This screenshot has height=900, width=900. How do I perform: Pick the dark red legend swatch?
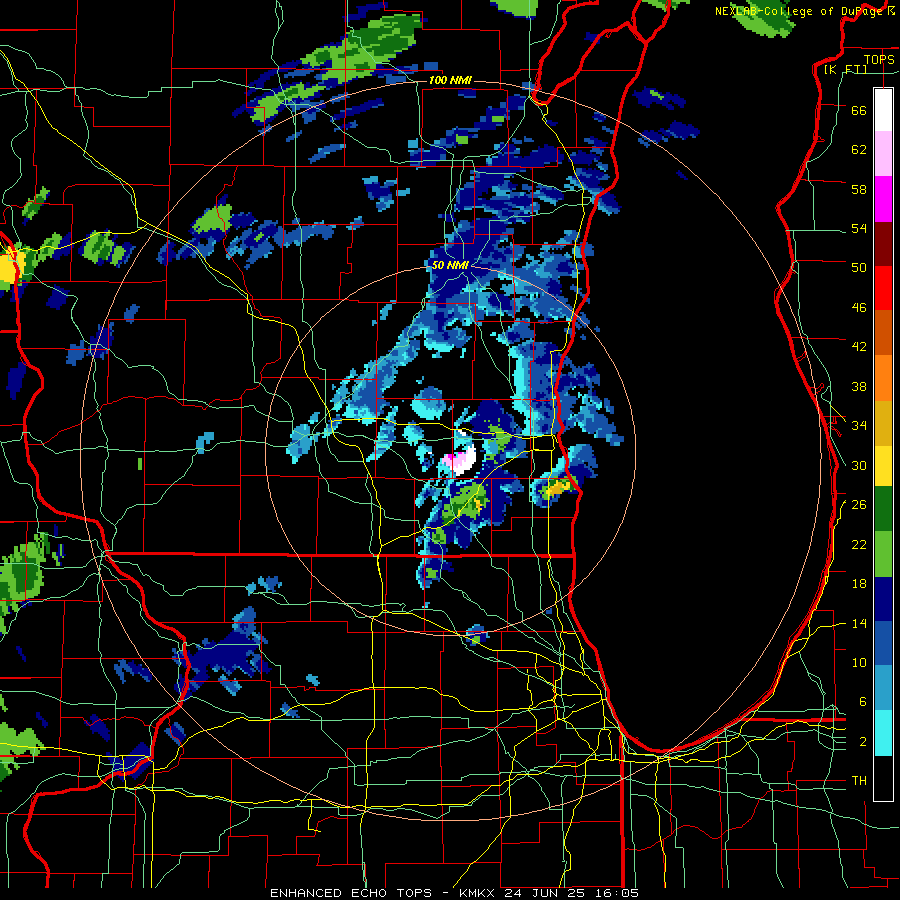[x=883, y=244]
